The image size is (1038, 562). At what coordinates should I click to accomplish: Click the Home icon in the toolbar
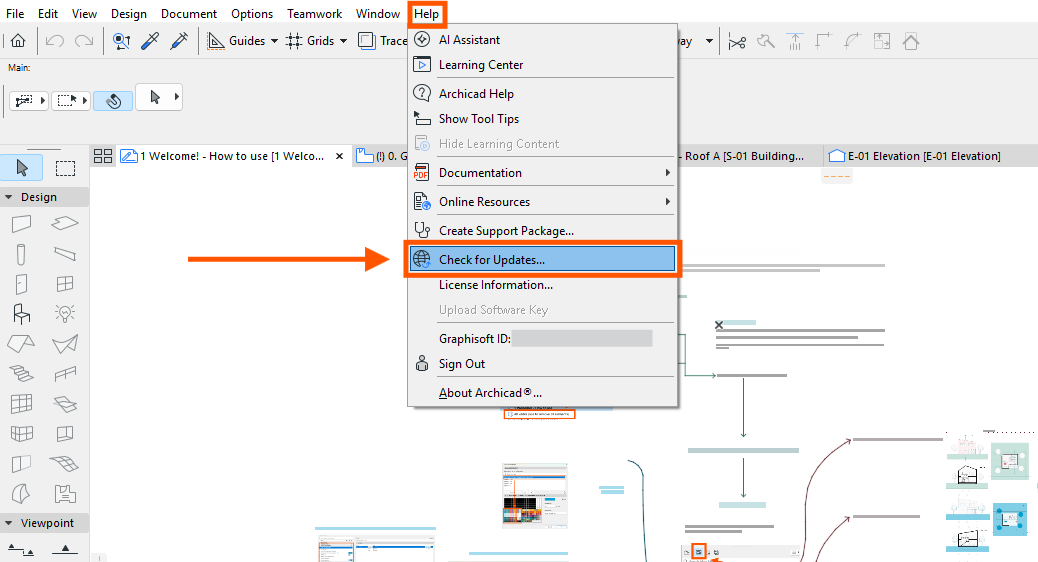(19, 41)
